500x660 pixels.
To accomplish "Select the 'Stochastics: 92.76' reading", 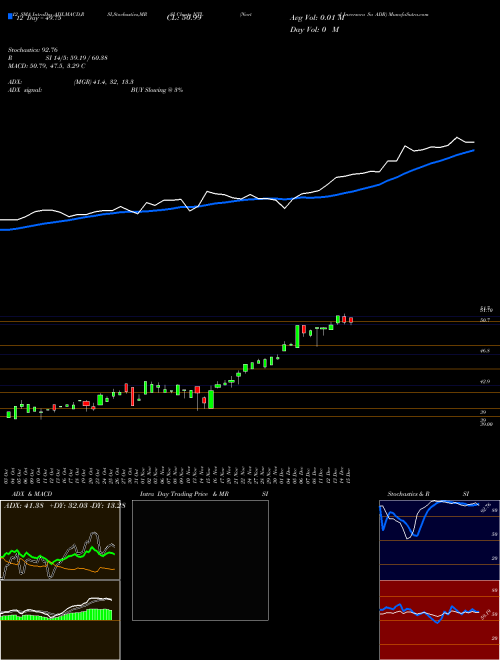I will (x=32, y=50).
